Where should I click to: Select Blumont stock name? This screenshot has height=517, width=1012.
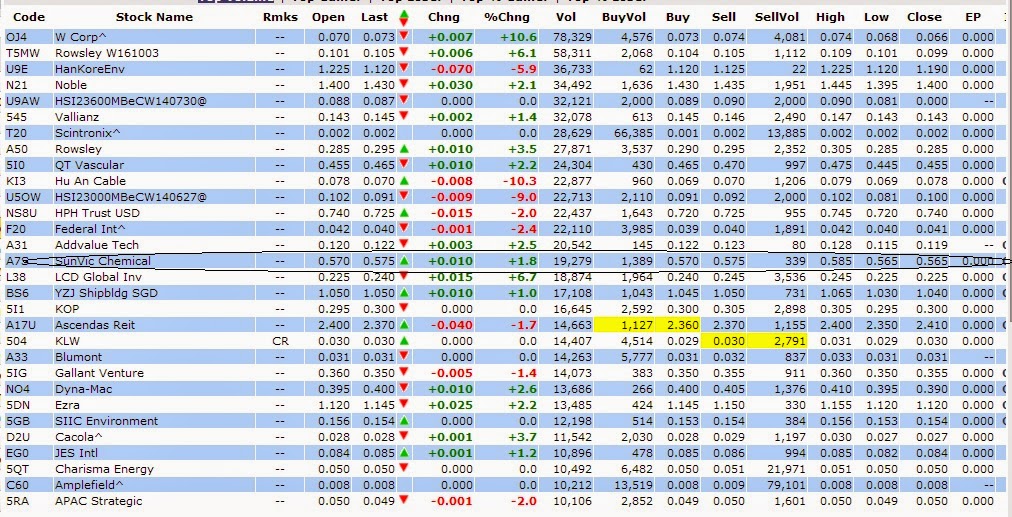[76, 357]
